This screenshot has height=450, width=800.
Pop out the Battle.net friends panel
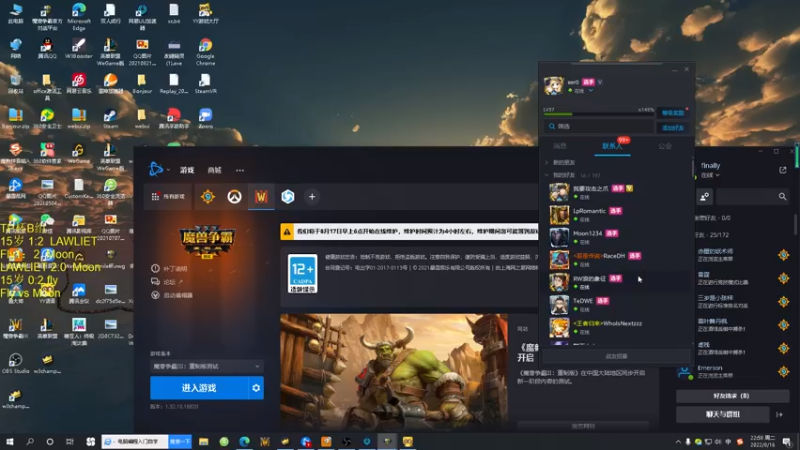click(x=783, y=170)
